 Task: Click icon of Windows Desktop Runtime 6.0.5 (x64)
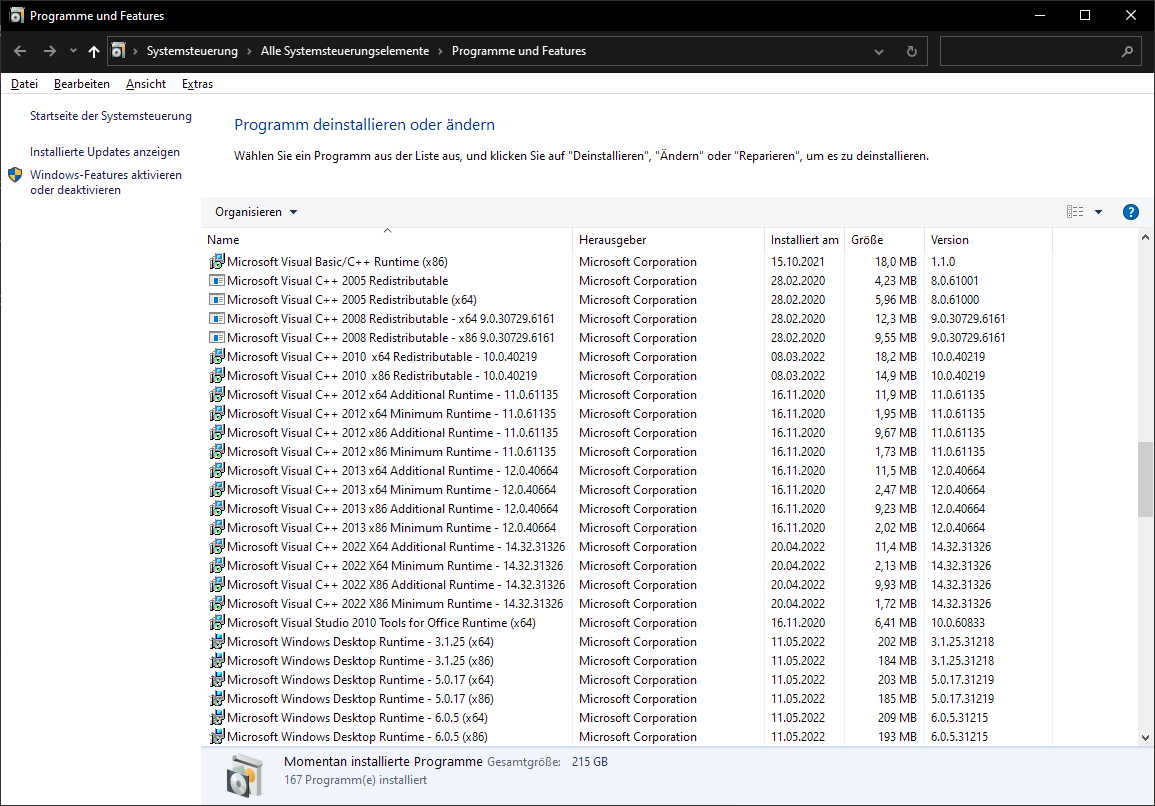pos(217,718)
